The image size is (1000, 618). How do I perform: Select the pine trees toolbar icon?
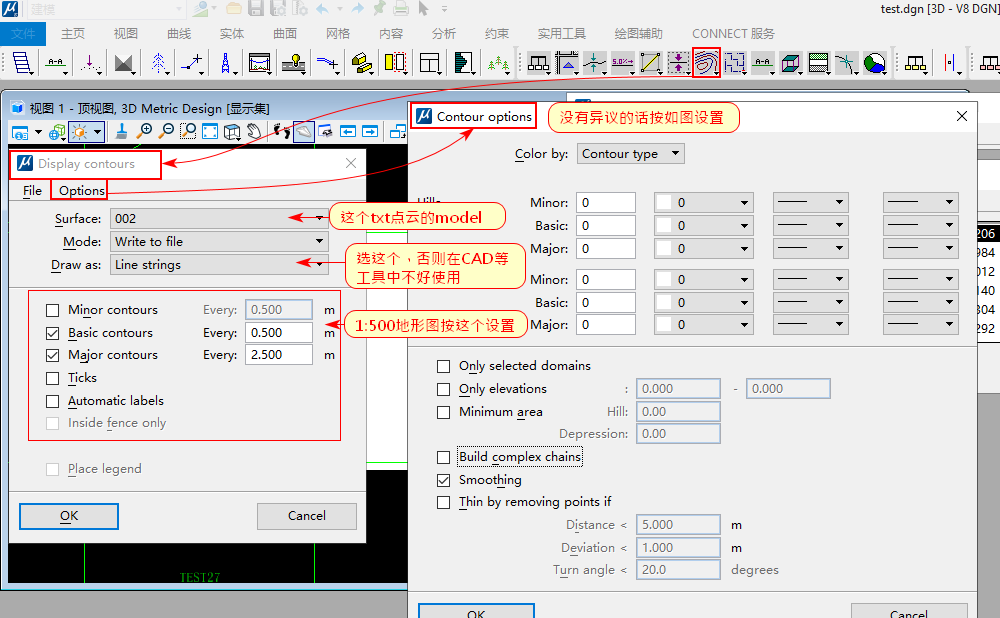(x=498, y=63)
